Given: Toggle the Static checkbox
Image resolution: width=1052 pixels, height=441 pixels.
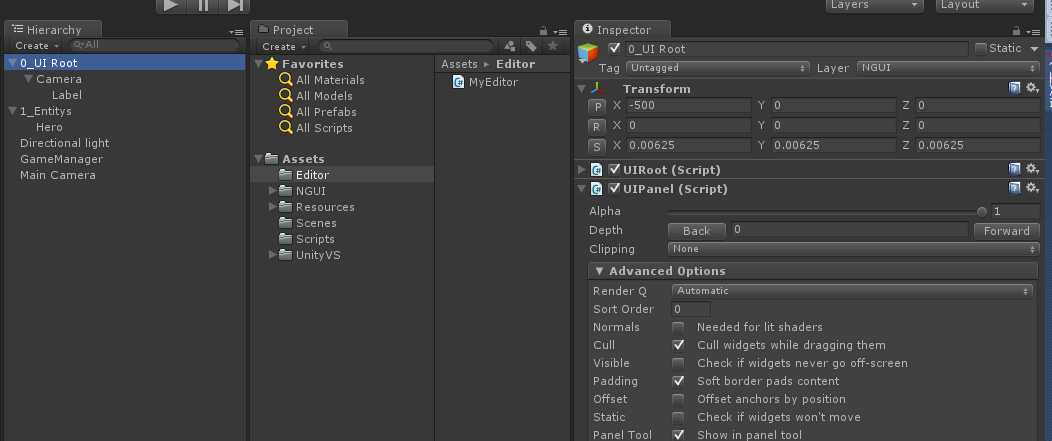Looking at the screenshot, I should [981, 48].
